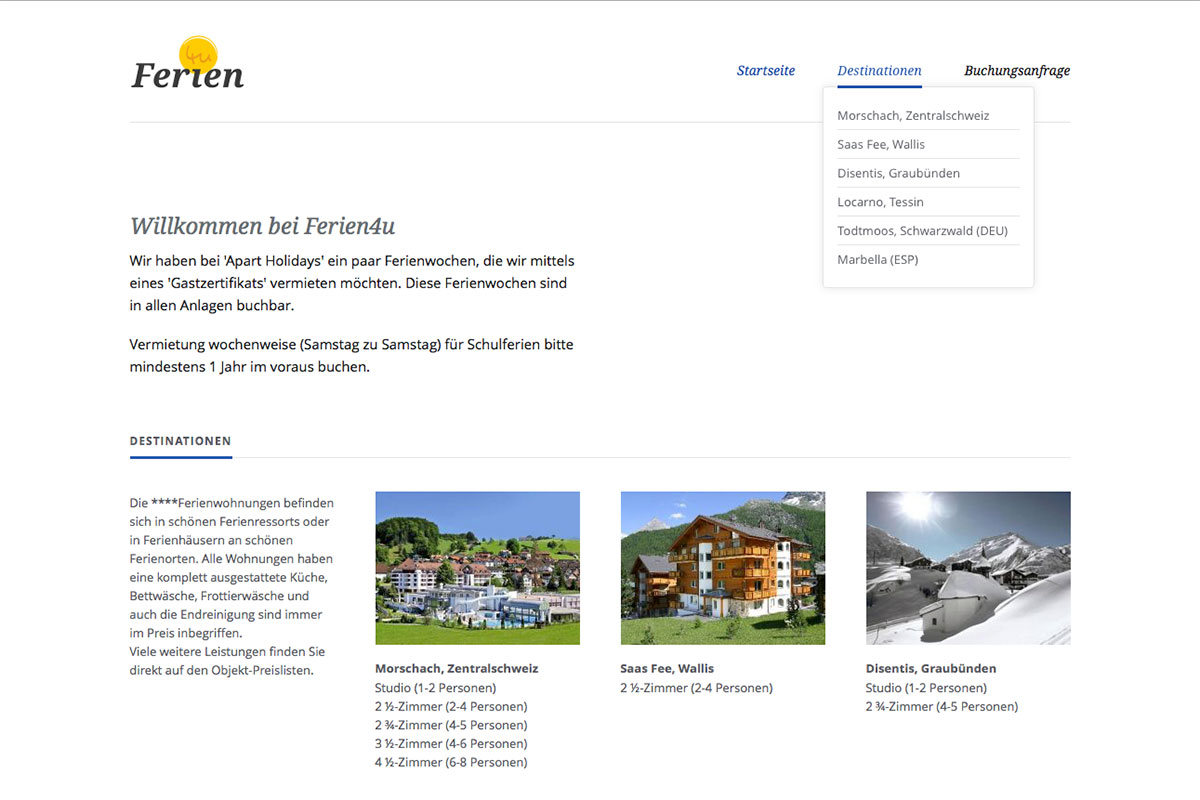Open the Saas Fee chalet photo

tap(722, 567)
